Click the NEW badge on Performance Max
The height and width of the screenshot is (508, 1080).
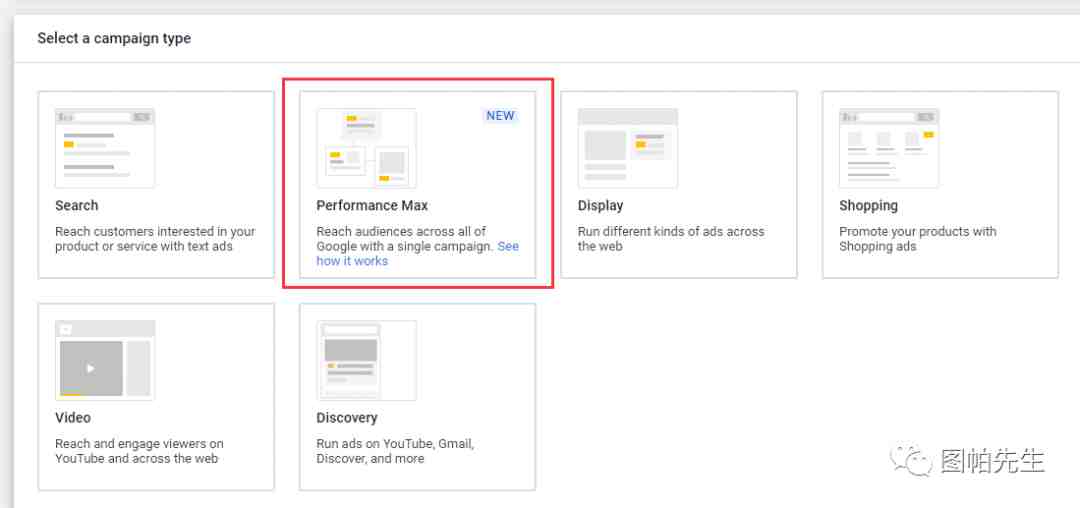pyautogui.click(x=500, y=116)
